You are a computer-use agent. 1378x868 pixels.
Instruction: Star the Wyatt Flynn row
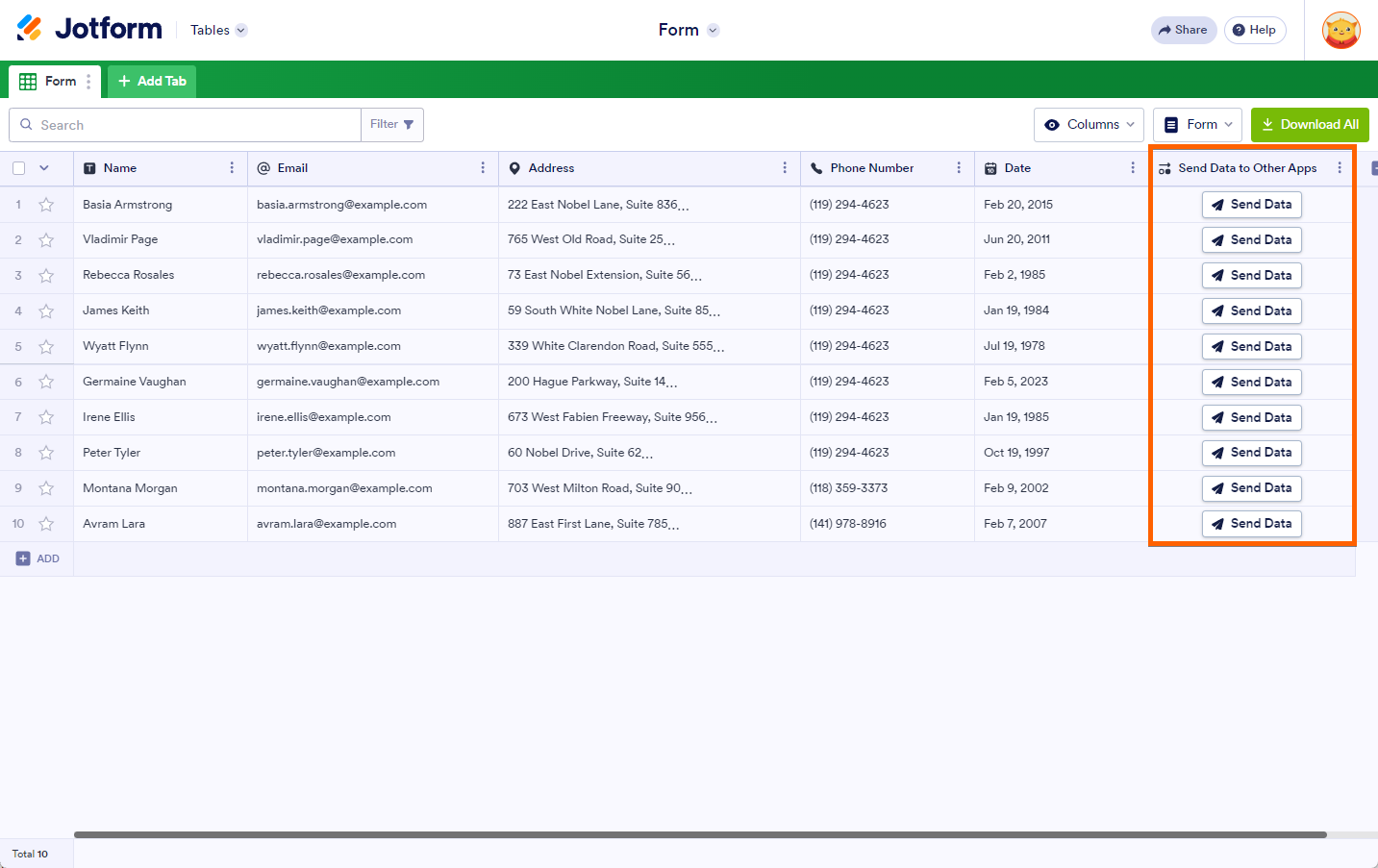[46, 346]
